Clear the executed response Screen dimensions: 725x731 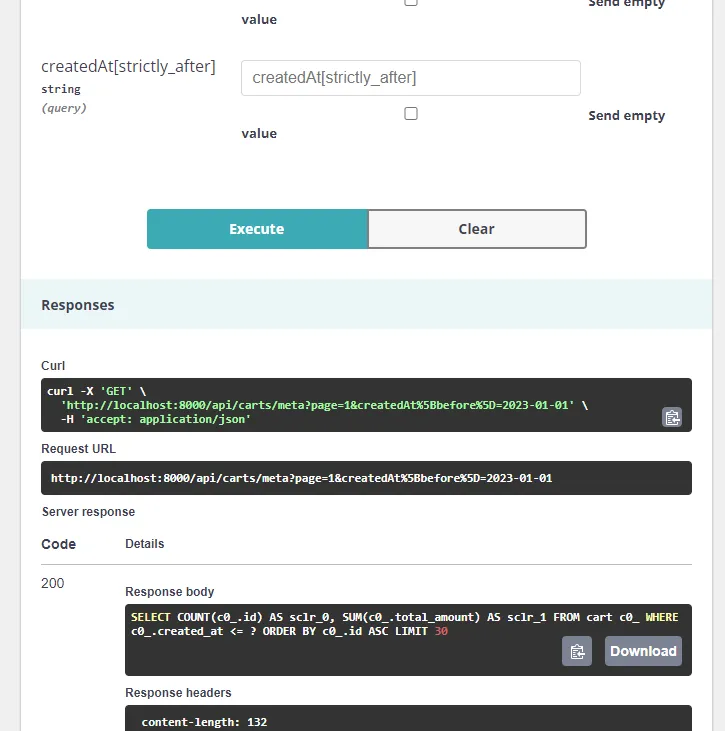tap(476, 229)
